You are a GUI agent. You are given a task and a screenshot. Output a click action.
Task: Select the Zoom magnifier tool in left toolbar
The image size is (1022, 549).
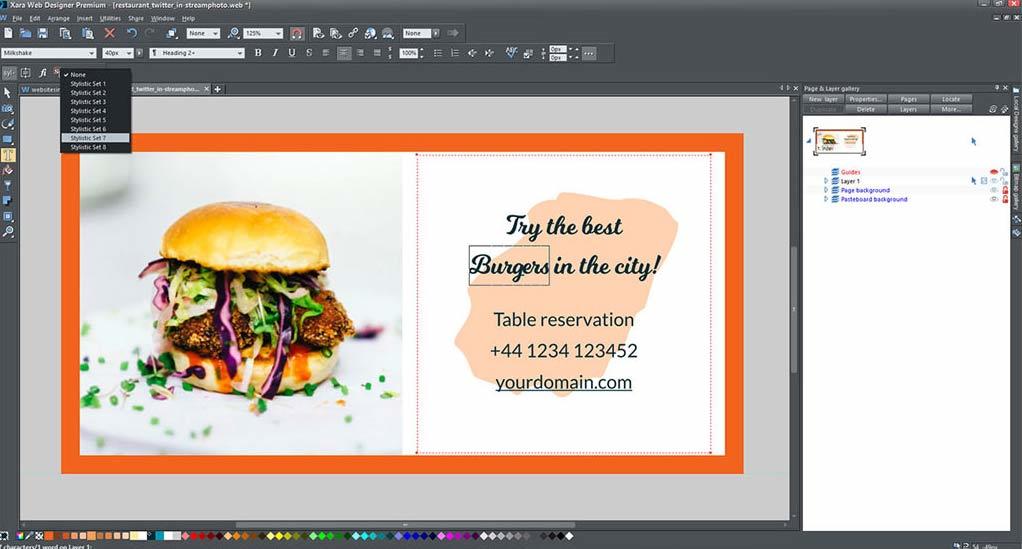7,232
